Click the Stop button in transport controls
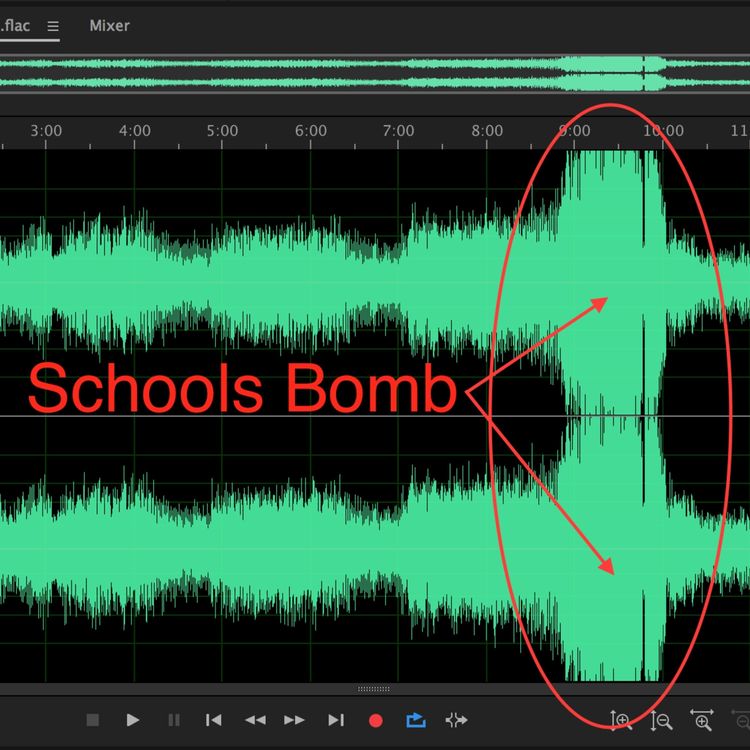Screen dimensions: 750x750 [x=93, y=720]
